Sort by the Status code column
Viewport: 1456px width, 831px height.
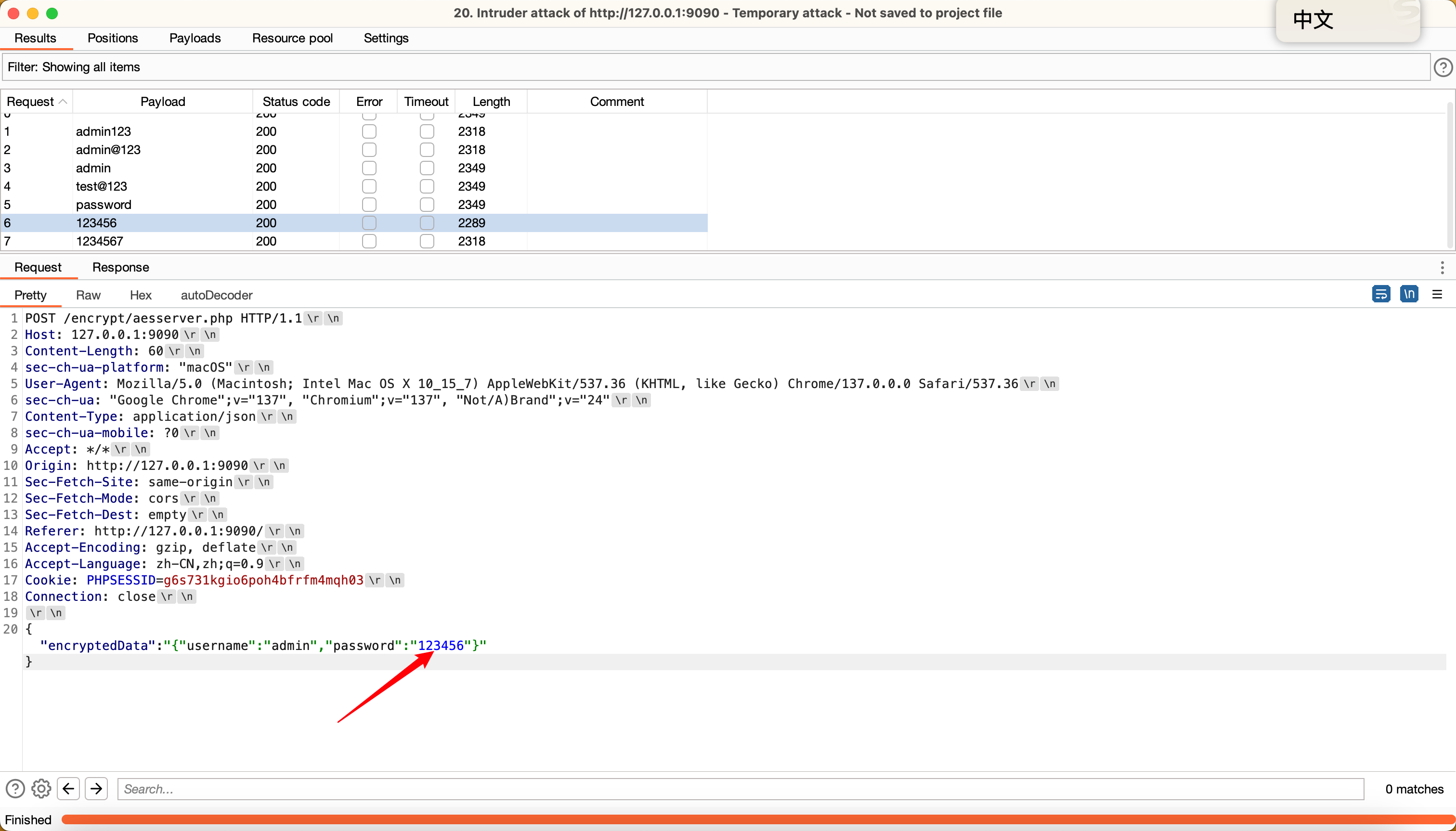296,102
